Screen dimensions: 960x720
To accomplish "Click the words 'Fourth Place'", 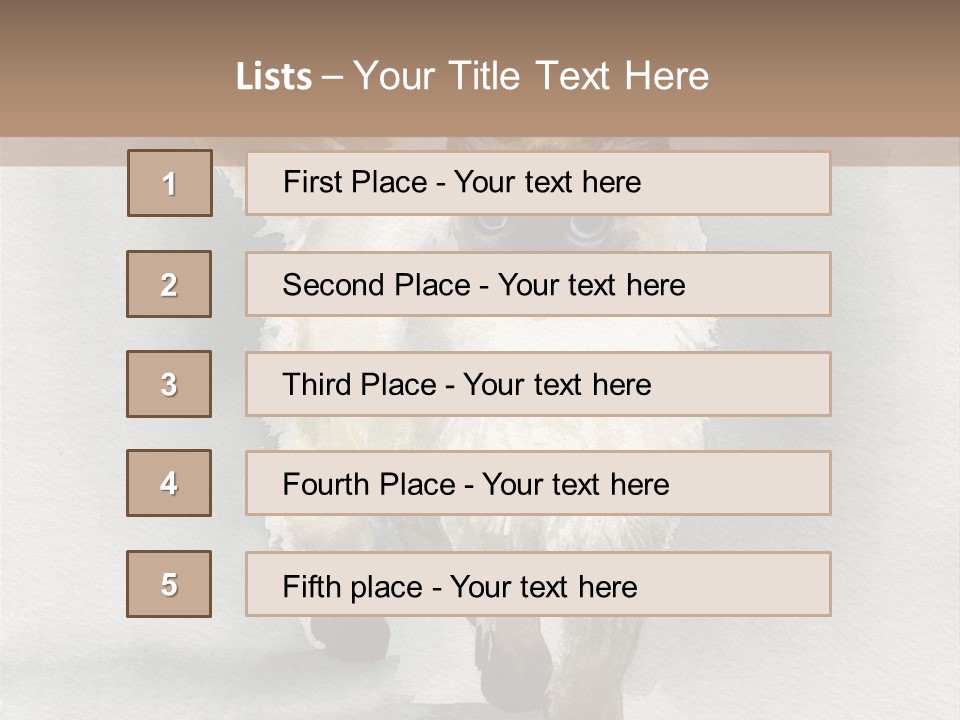I will [368, 485].
